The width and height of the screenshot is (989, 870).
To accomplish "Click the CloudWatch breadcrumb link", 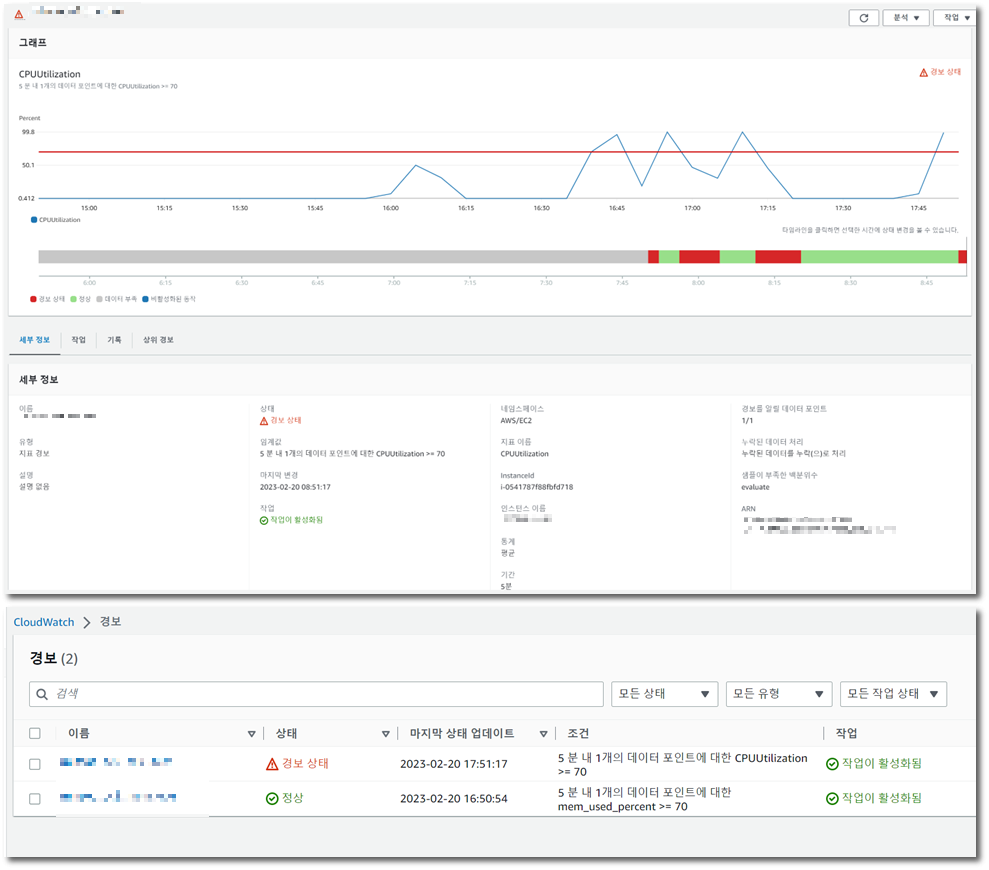I will point(44,622).
